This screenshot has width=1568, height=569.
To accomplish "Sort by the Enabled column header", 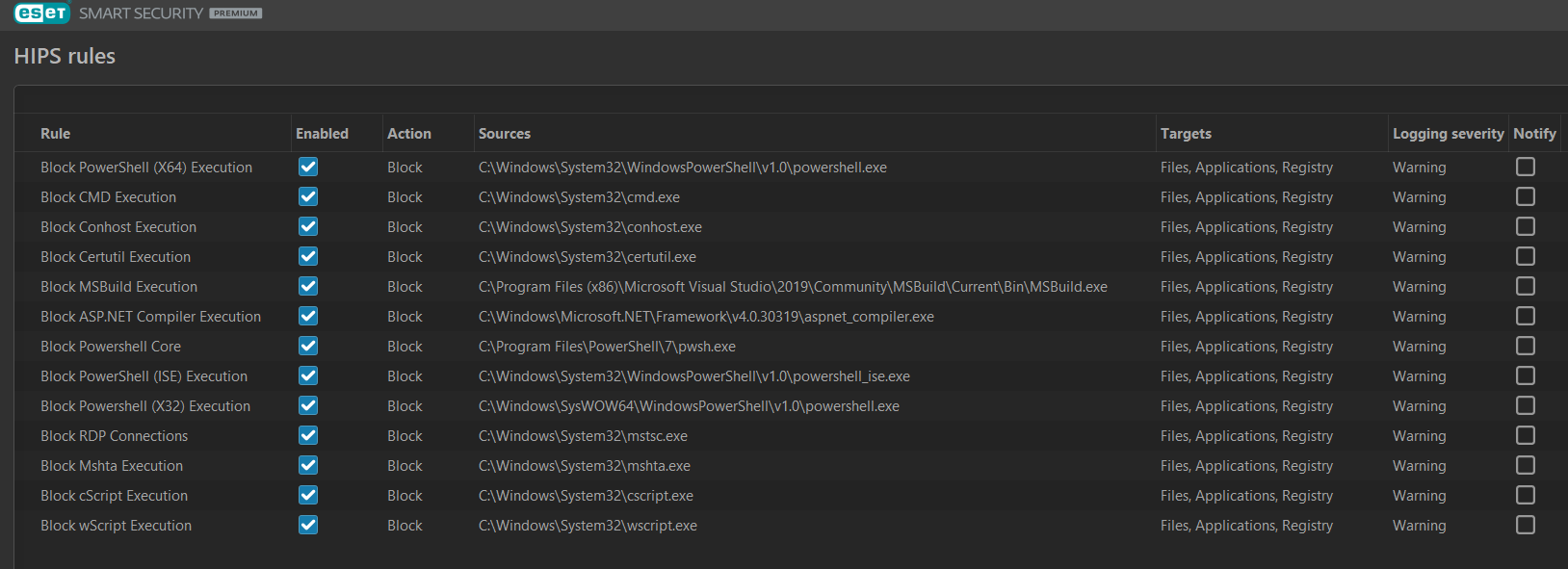I will (322, 134).
